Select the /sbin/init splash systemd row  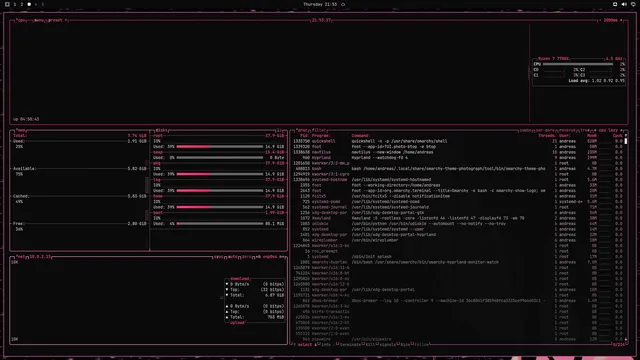[458, 257]
